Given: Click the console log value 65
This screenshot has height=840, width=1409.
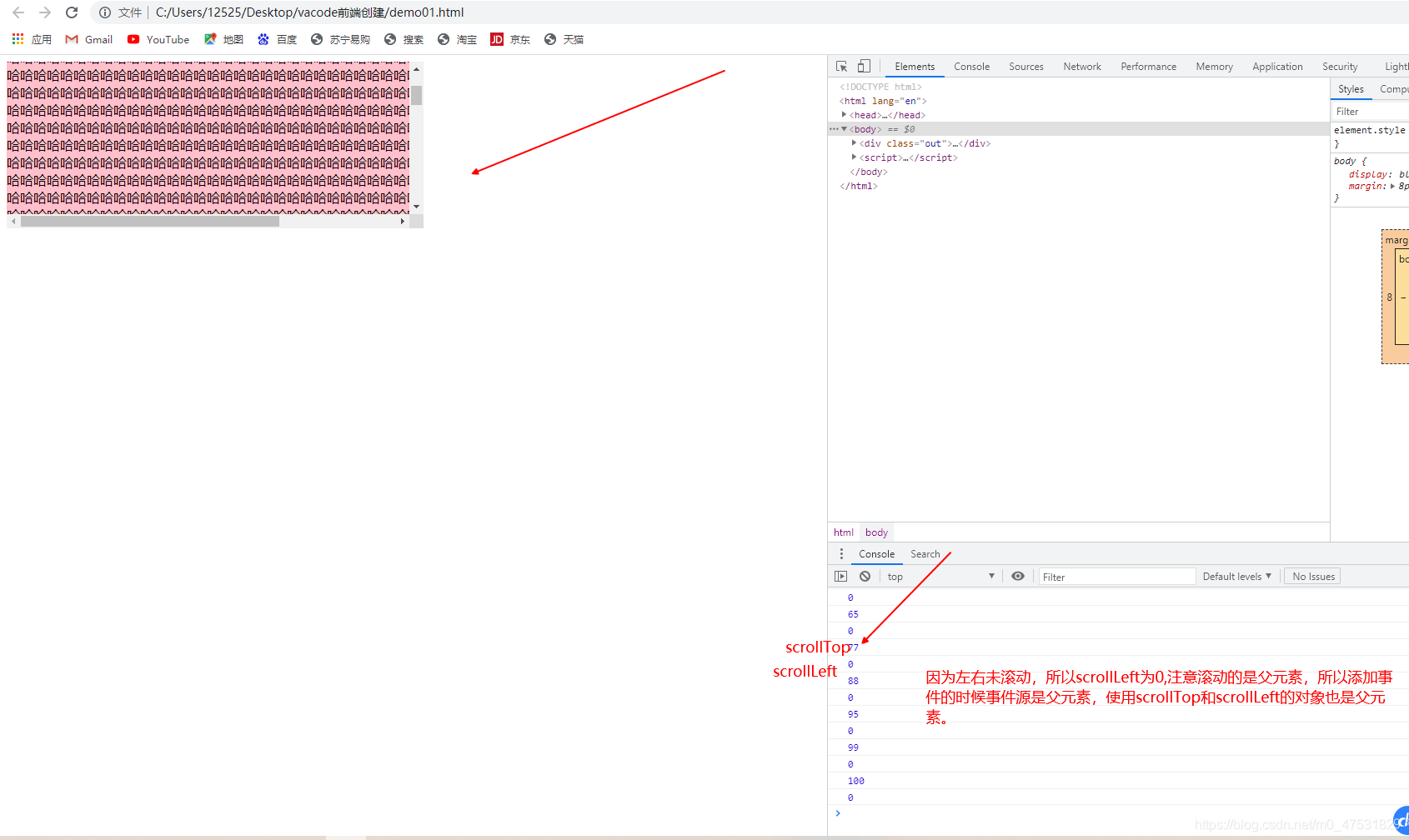Looking at the screenshot, I should [853, 614].
